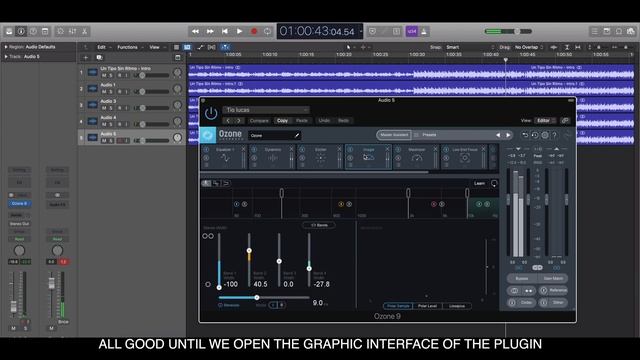Mute the Un Tipo Sin Ritmo - Intro track
640x360 pixels.
[104, 76]
